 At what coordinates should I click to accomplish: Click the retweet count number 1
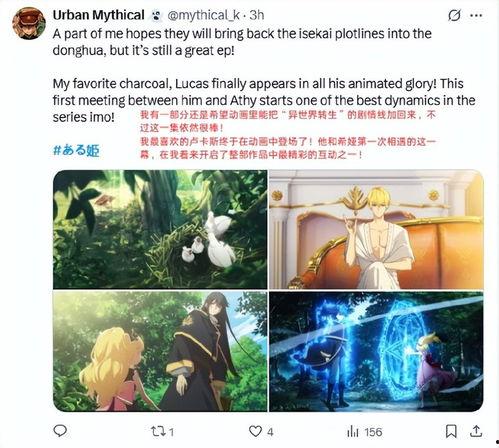pyautogui.click(x=171, y=432)
